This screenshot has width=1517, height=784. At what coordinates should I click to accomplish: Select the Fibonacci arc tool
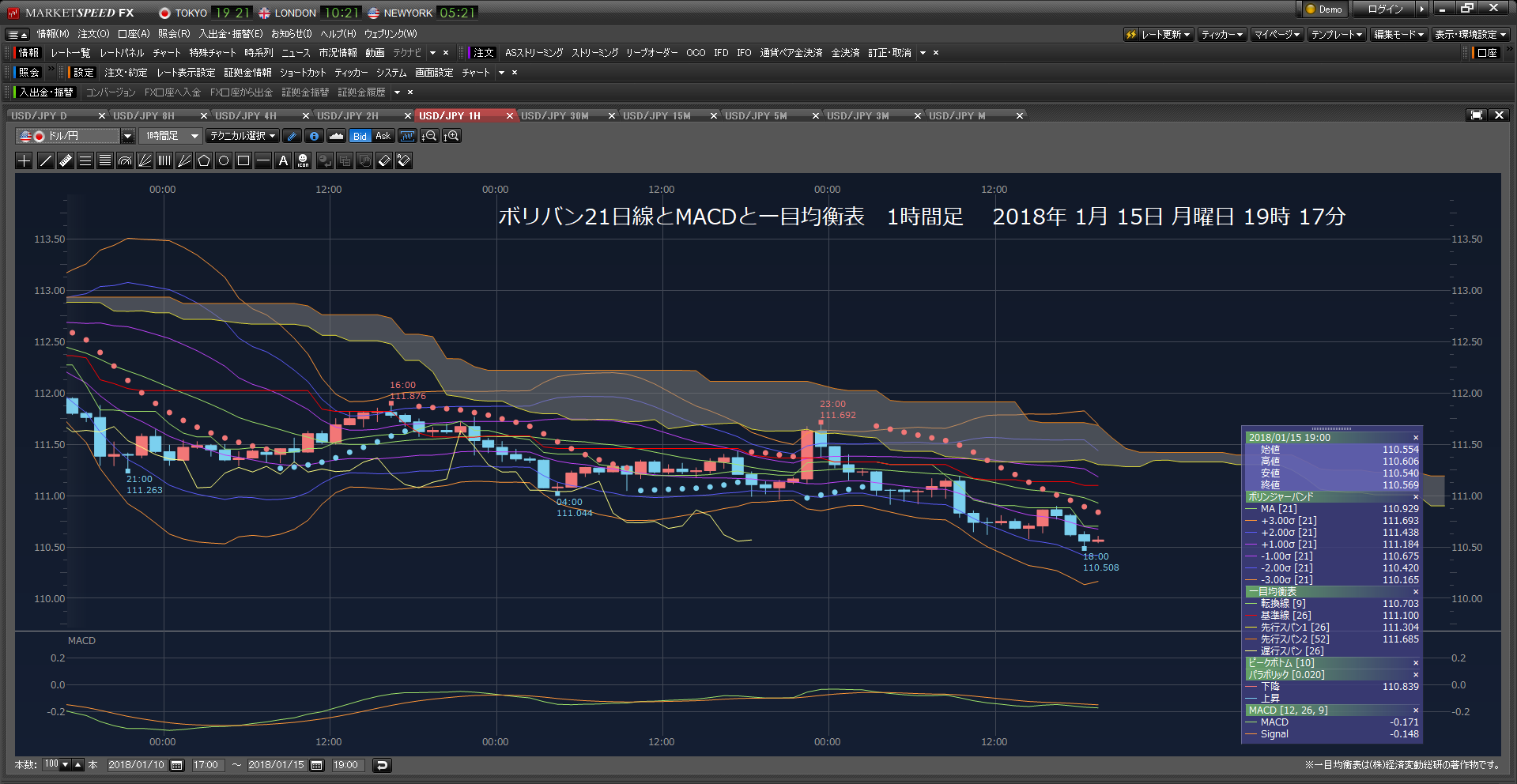click(x=125, y=161)
